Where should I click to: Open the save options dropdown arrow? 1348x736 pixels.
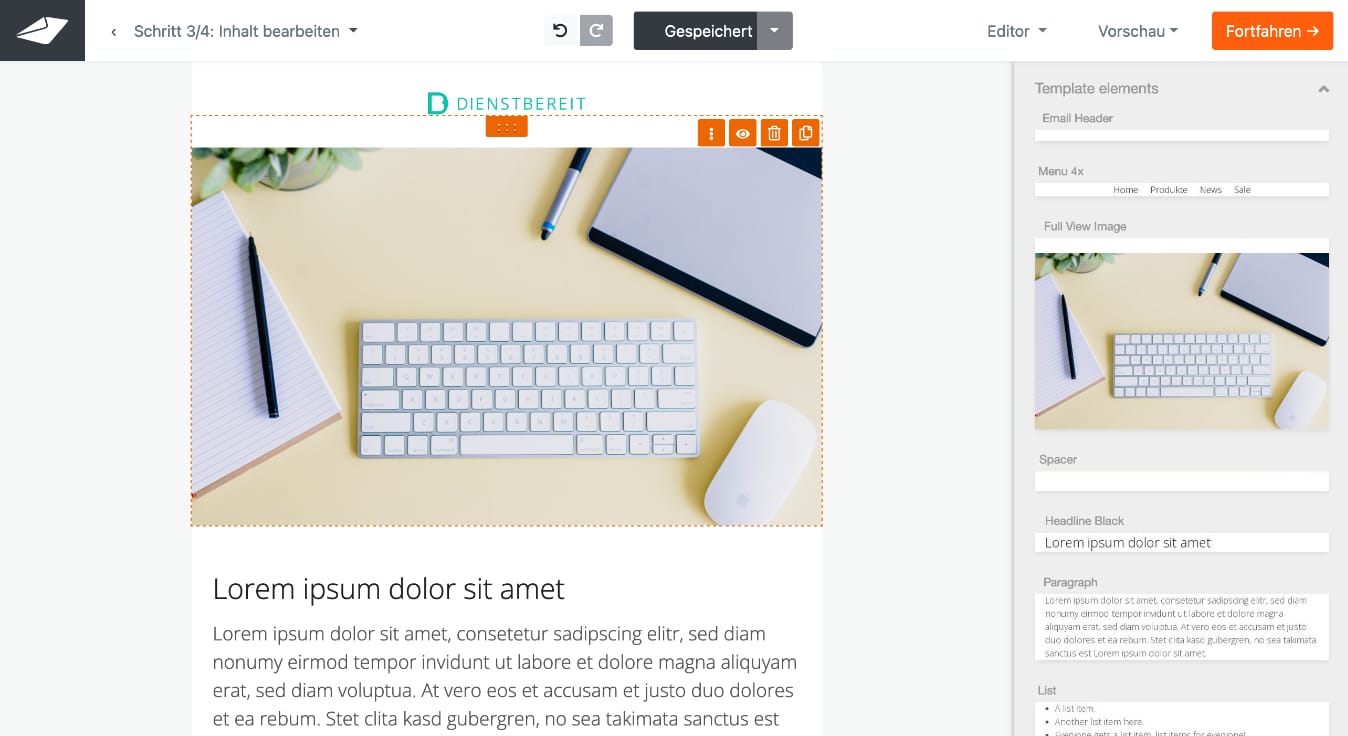coord(775,31)
